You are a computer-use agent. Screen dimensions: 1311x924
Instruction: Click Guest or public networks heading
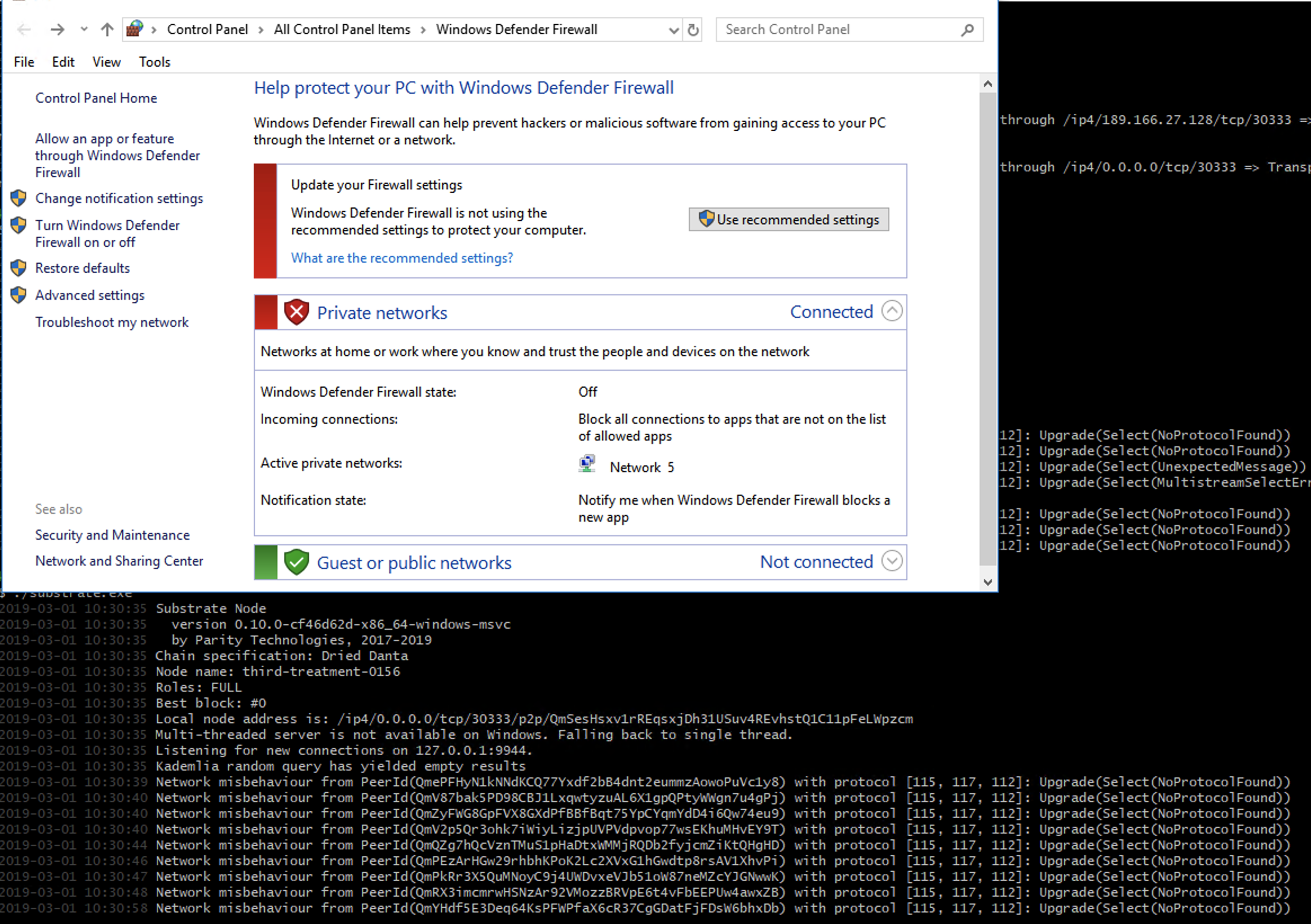click(x=414, y=563)
